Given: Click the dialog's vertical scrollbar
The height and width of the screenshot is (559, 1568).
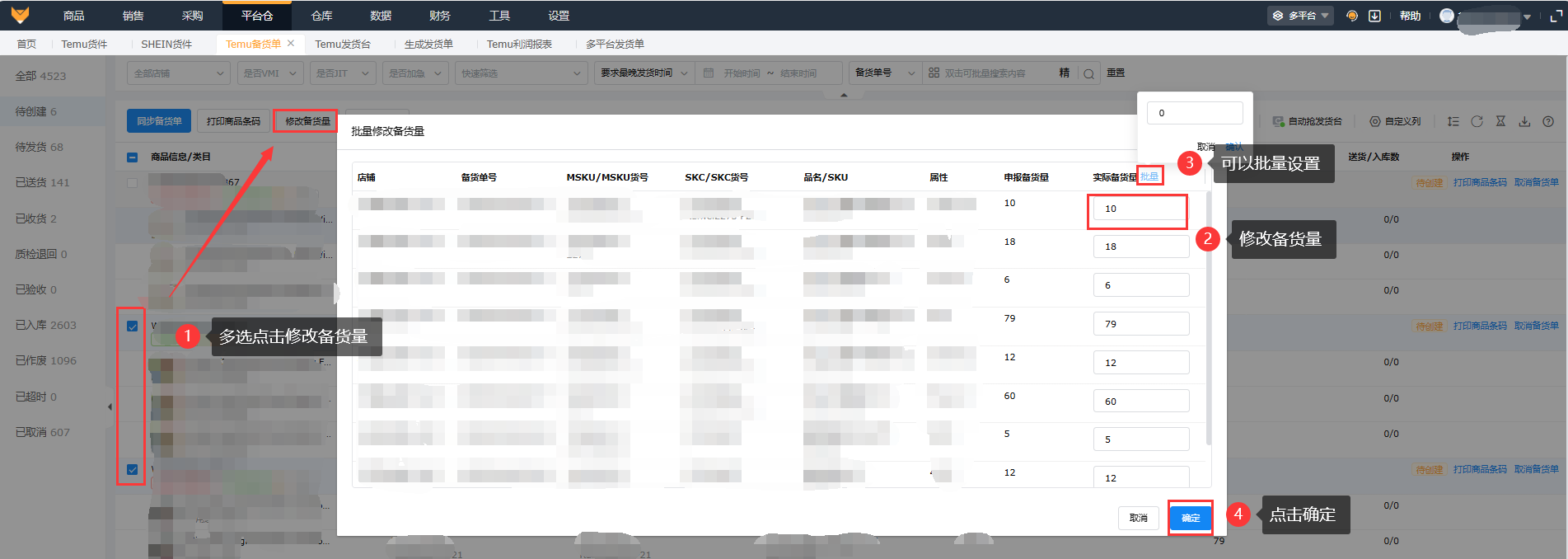Looking at the screenshot, I should point(1209,317).
